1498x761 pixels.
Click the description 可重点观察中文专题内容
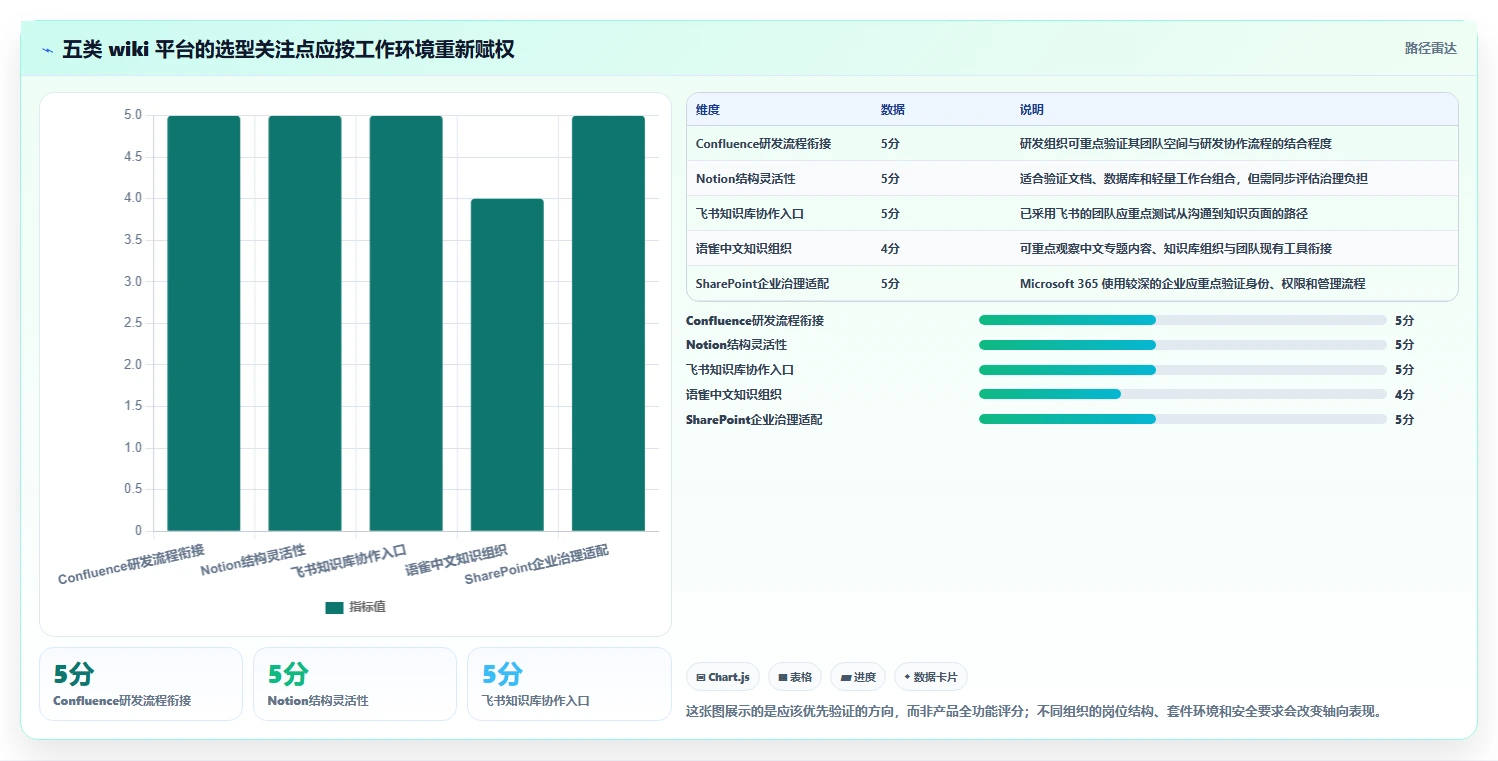[1176, 249]
